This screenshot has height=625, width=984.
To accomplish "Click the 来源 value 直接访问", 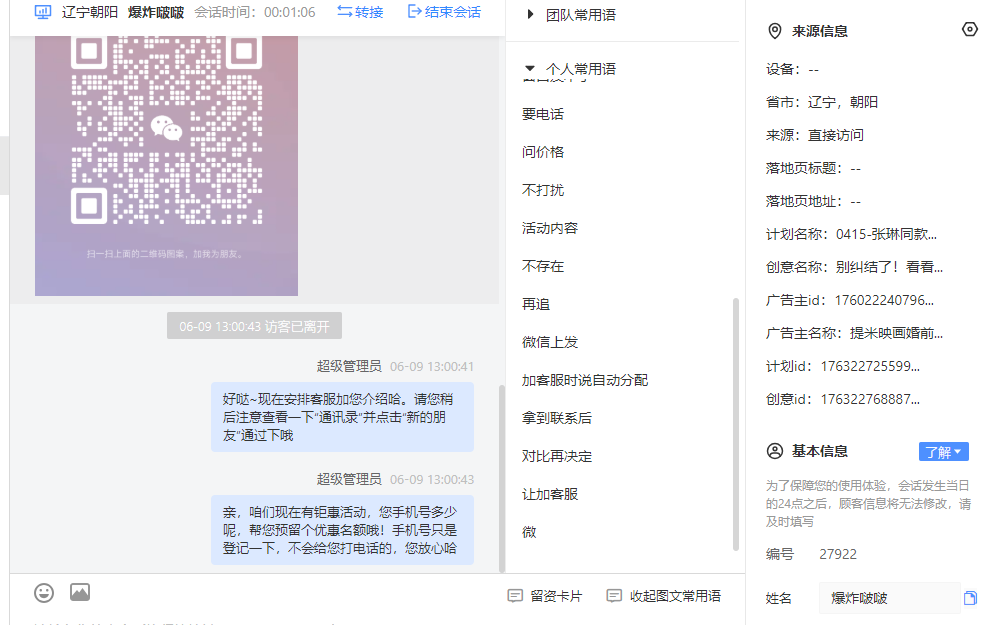I will (835, 136).
